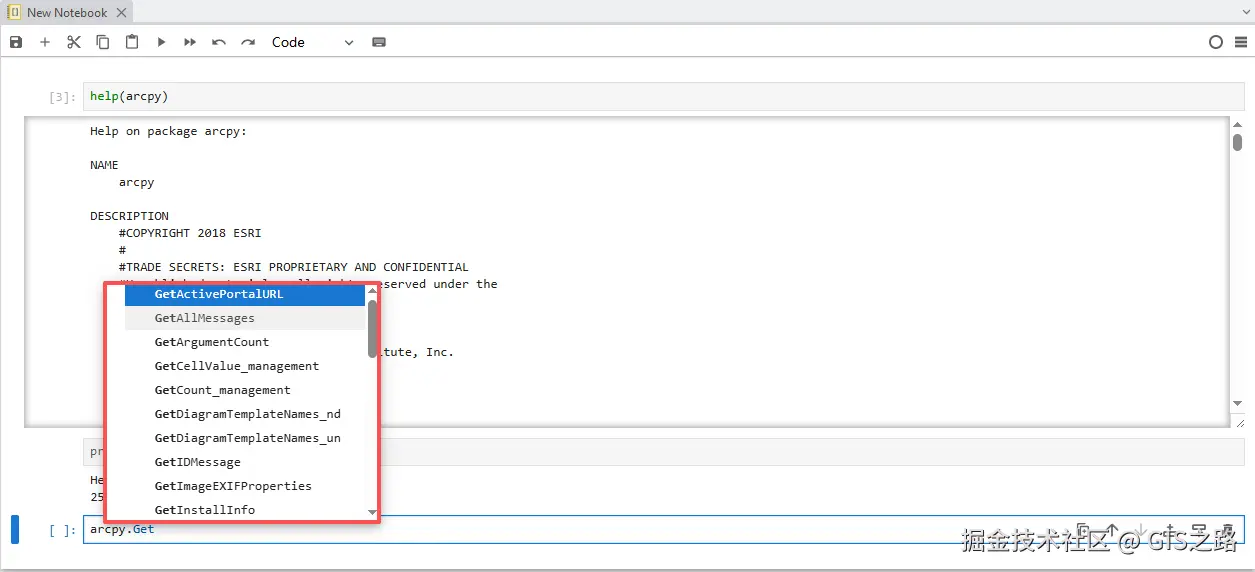Click the autocomplete list scroll up arrow
This screenshot has width=1255, height=572.
click(372, 291)
